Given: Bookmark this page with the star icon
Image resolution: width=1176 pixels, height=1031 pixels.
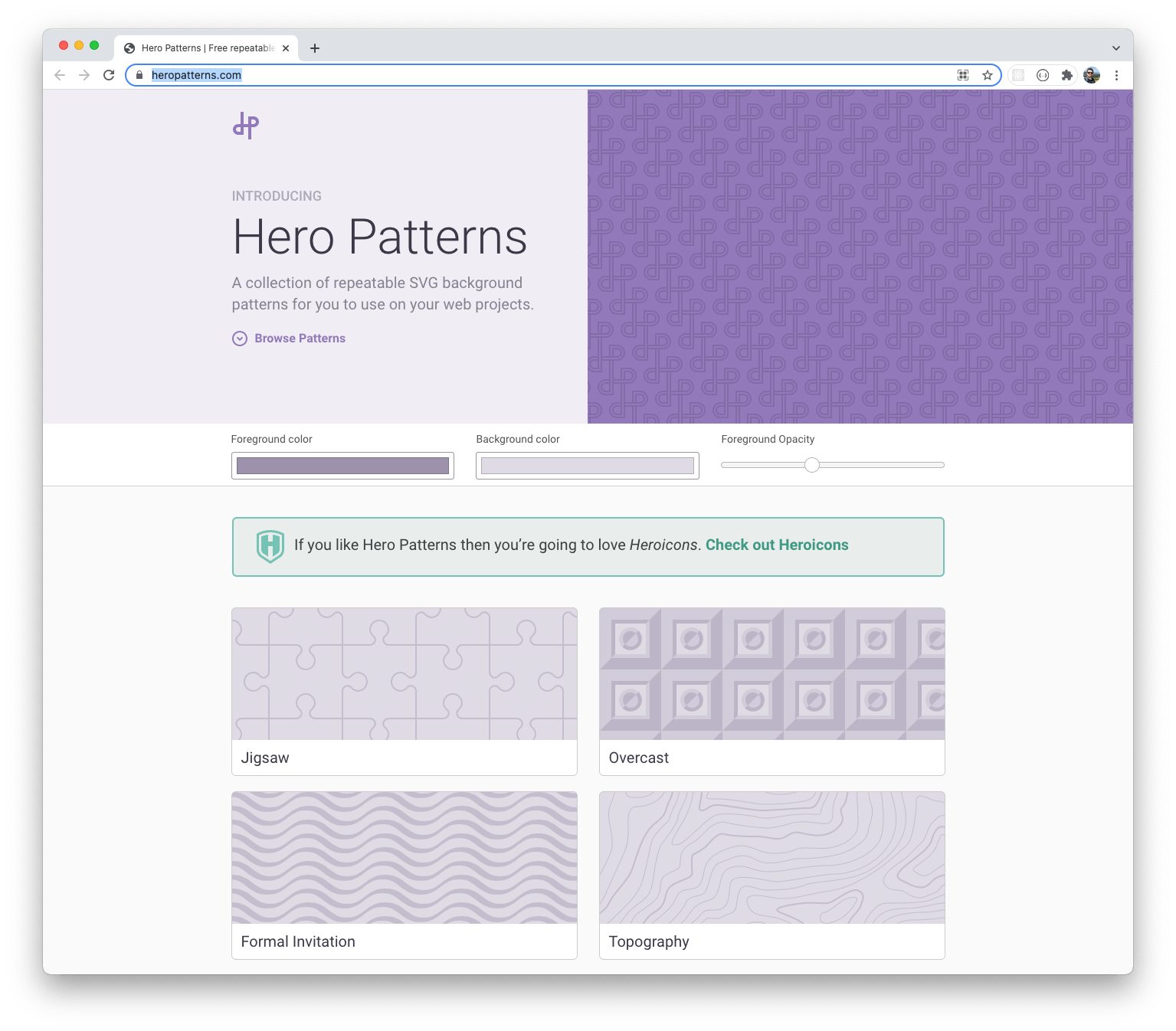Looking at the screenshot, I should [x=988, y=75].
